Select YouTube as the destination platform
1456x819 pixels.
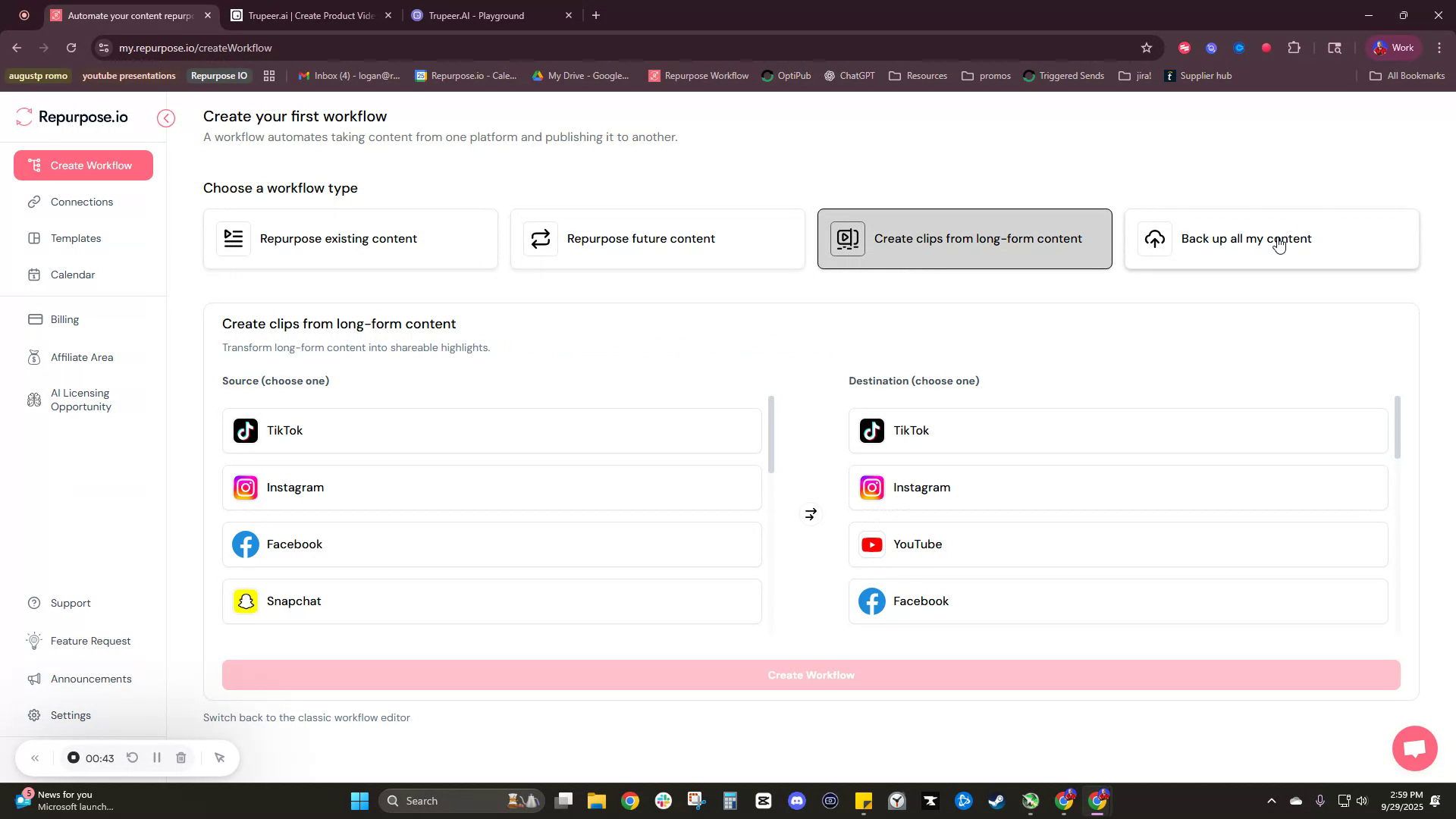pos(1117,544)
